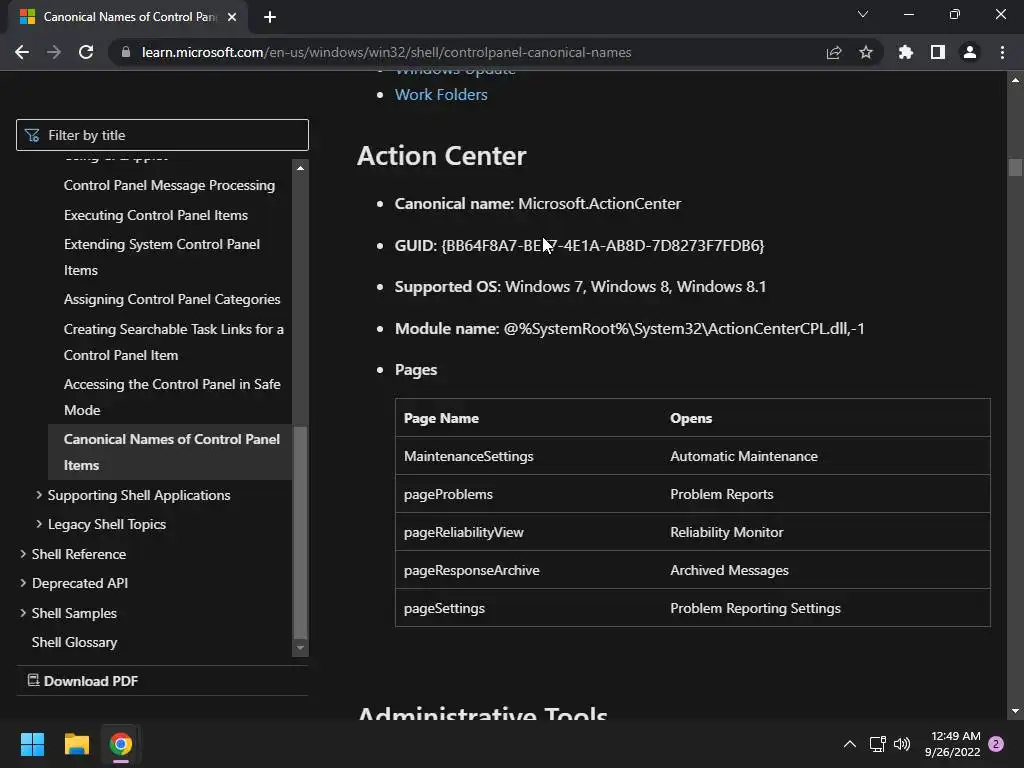
Task: Click the Action Center heading
Action: click(x=441, y=156)
